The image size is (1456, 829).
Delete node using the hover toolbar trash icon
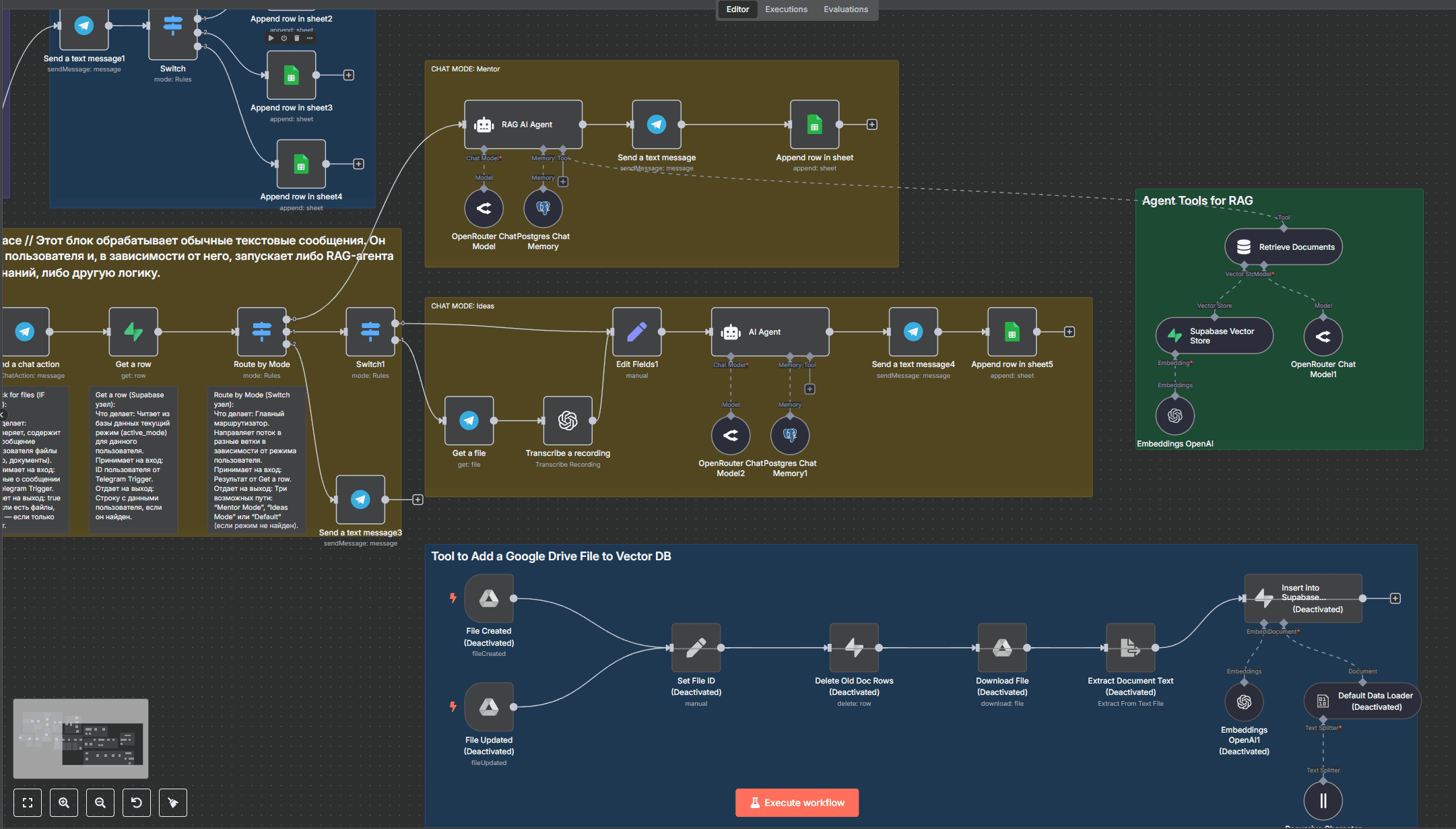pos(297,38)
